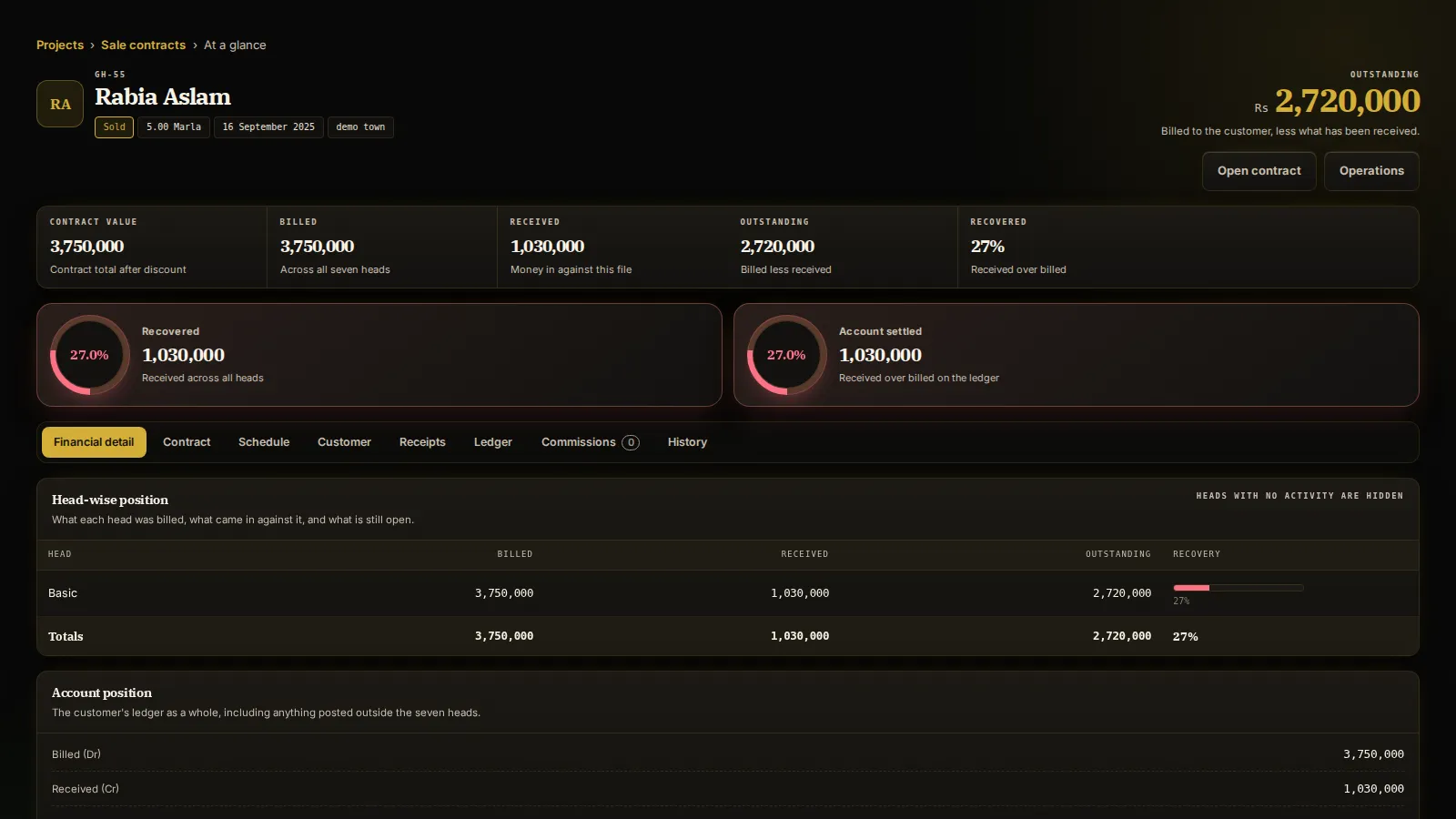Click Basic row received 1,030,000 cell

(800, 593)
